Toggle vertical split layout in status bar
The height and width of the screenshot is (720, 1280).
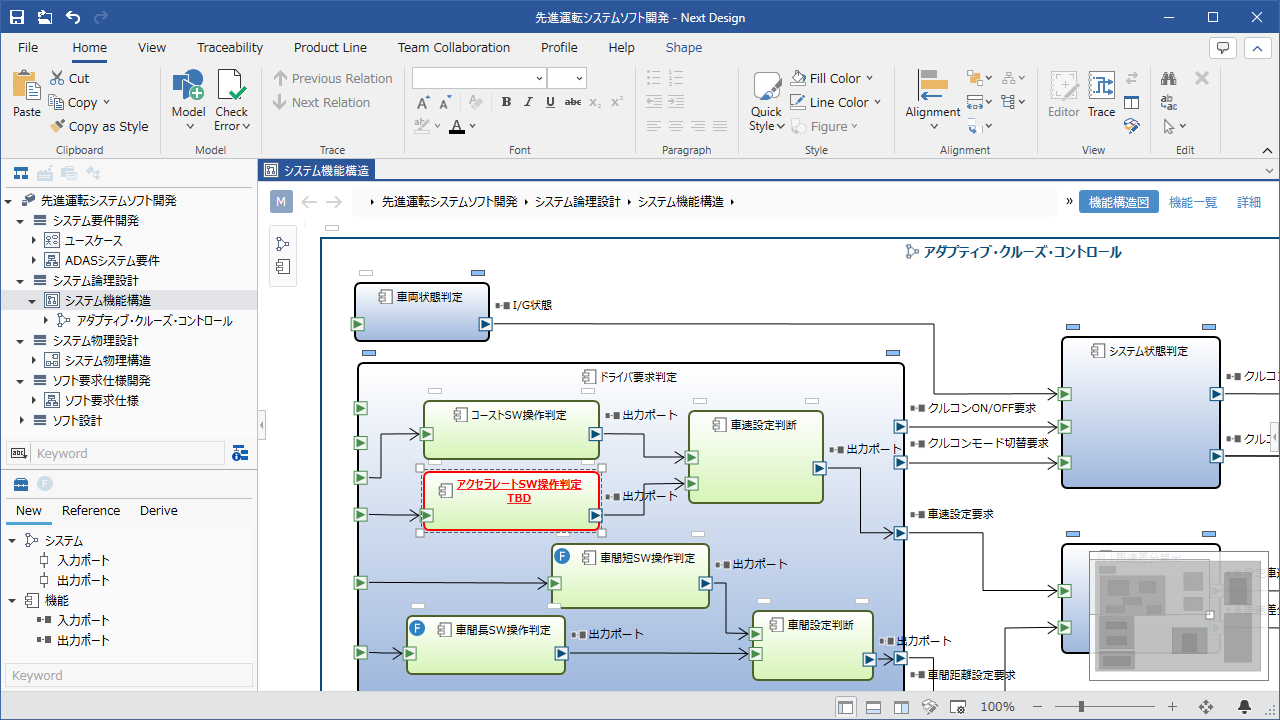pyautogui.click(x=901, y=707)
